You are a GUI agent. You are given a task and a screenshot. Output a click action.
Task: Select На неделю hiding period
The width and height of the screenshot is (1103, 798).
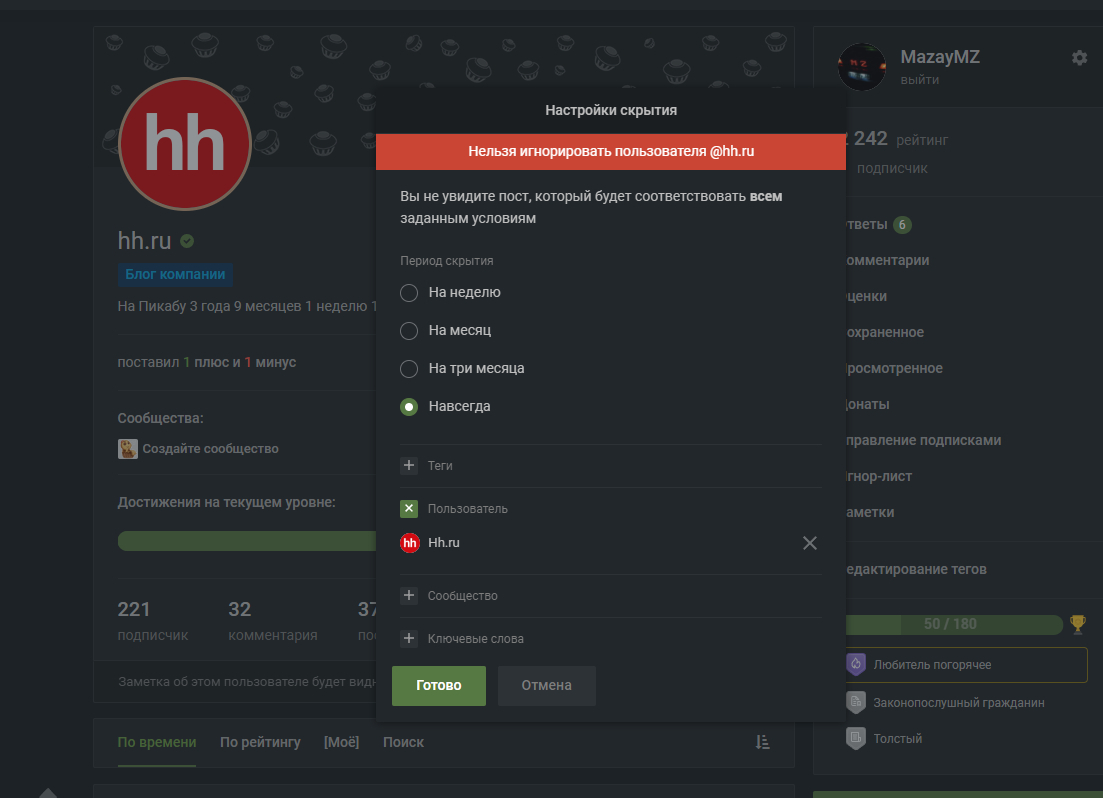click(409, 292)
